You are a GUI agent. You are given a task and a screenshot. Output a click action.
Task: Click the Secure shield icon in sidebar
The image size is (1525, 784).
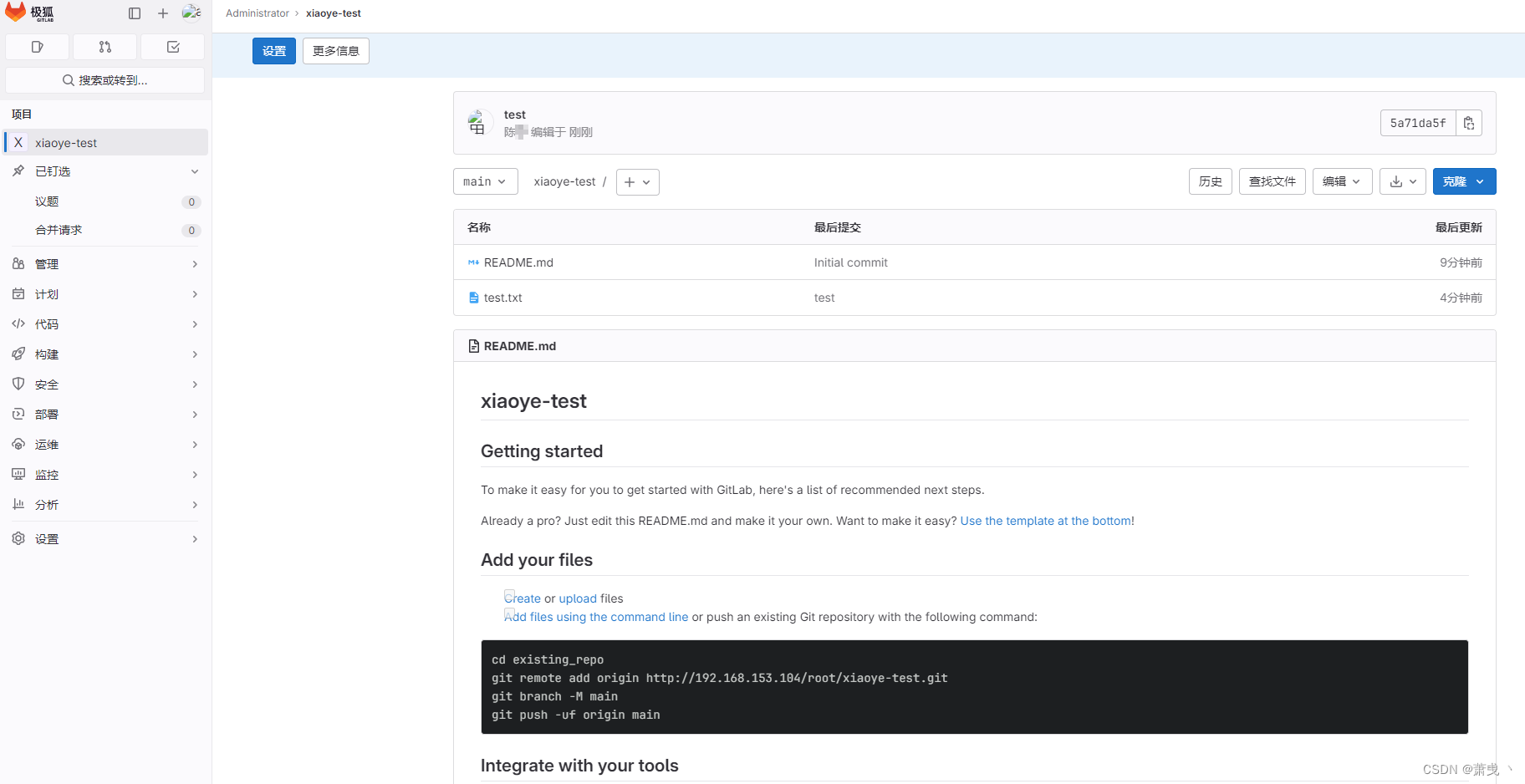[18, 384]
